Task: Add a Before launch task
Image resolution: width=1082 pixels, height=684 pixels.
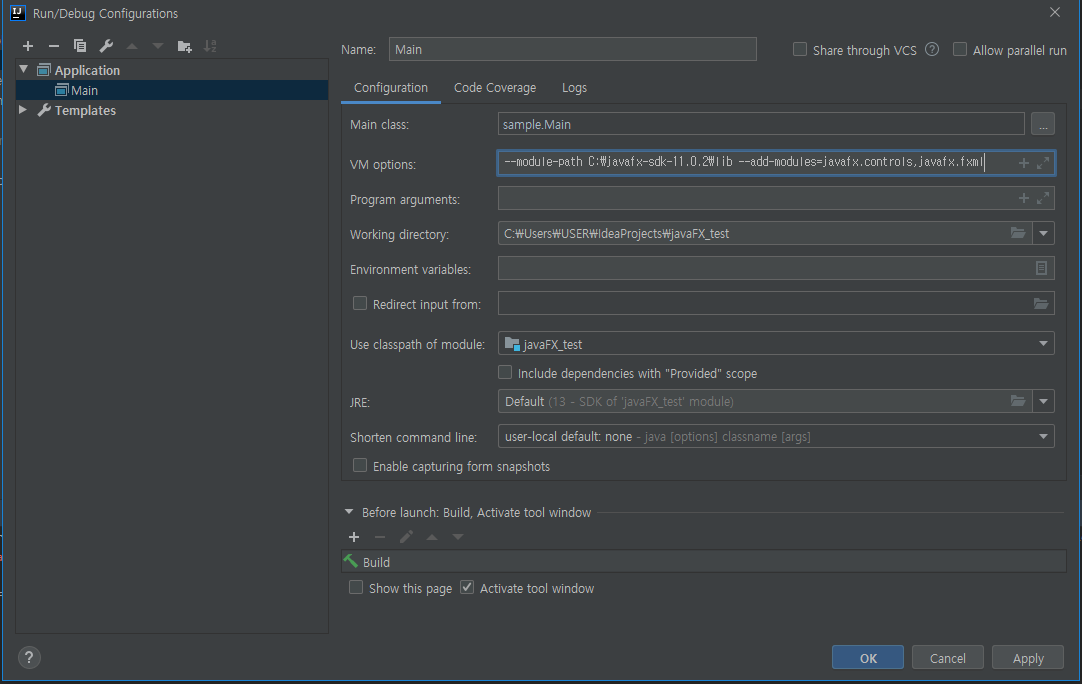Action: (354, 537)
